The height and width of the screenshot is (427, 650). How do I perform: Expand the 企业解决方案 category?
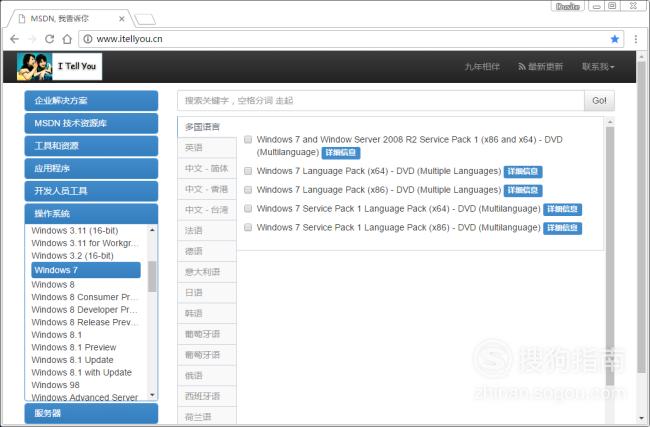[91, 101]
